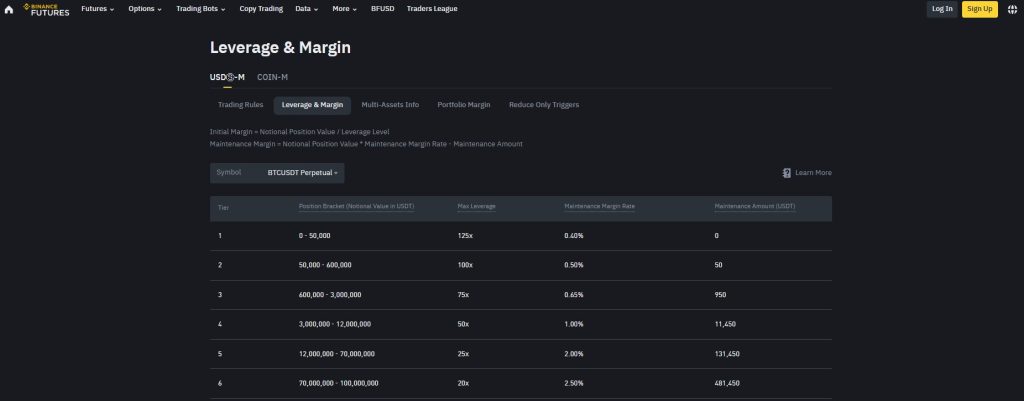Click the 75x max leverage cell
The image size is (1024, 401).
point(463,295)
